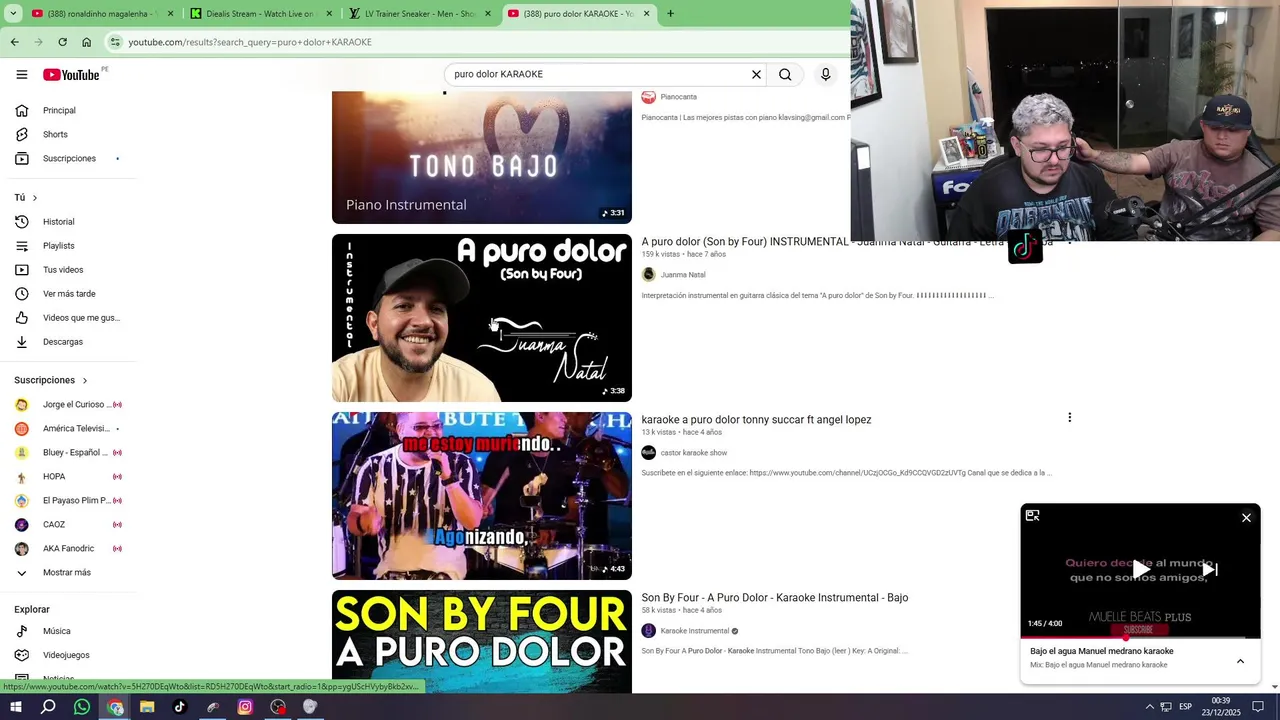This screenshot has width=1280, height=720.
Task: Open title 'karaoke a puro dolor tonny succar'
Action: pyautogui.click(x=756, y=420)
